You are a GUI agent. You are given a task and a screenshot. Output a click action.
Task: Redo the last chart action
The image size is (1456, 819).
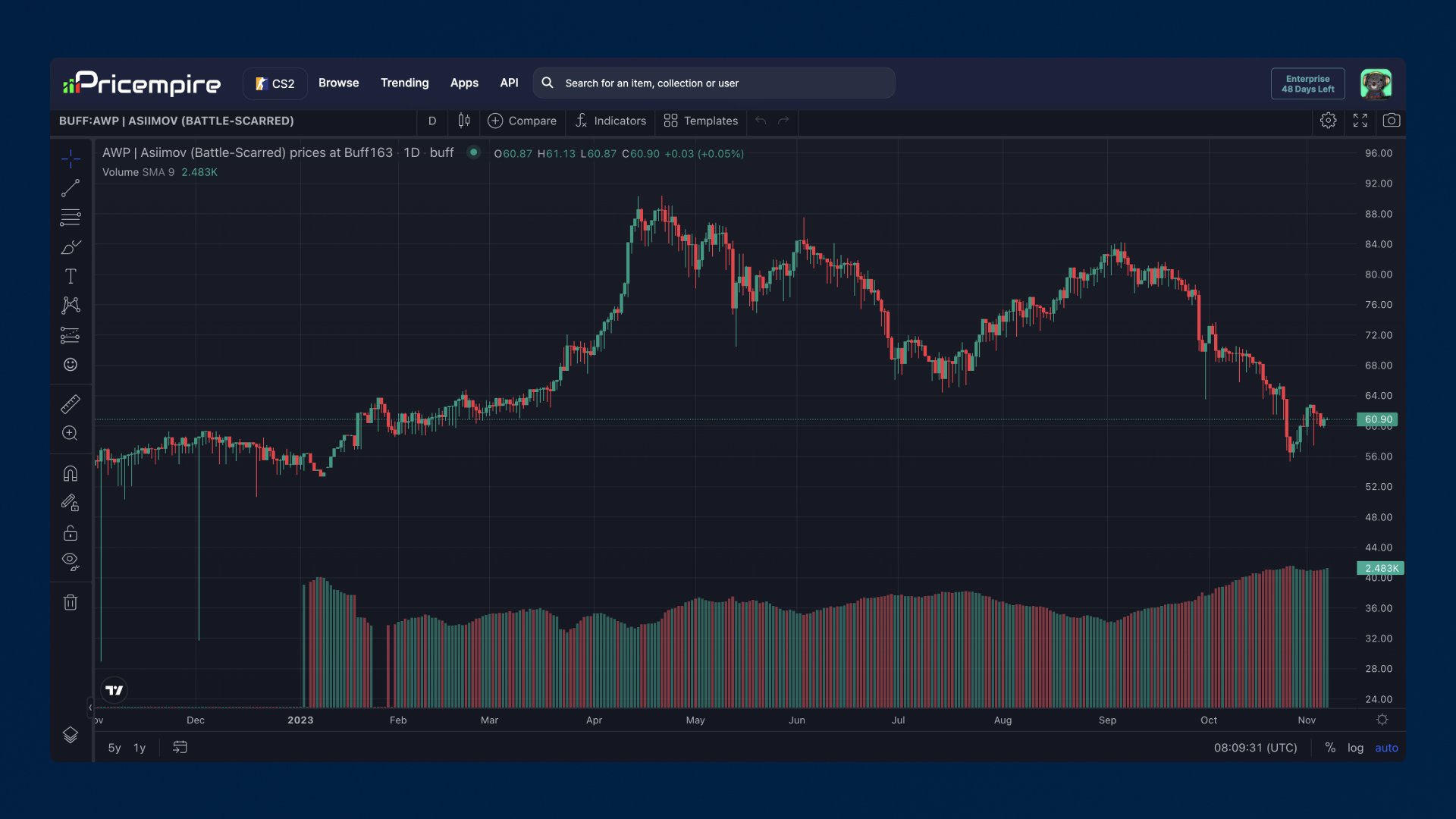(x=784, y=121)
